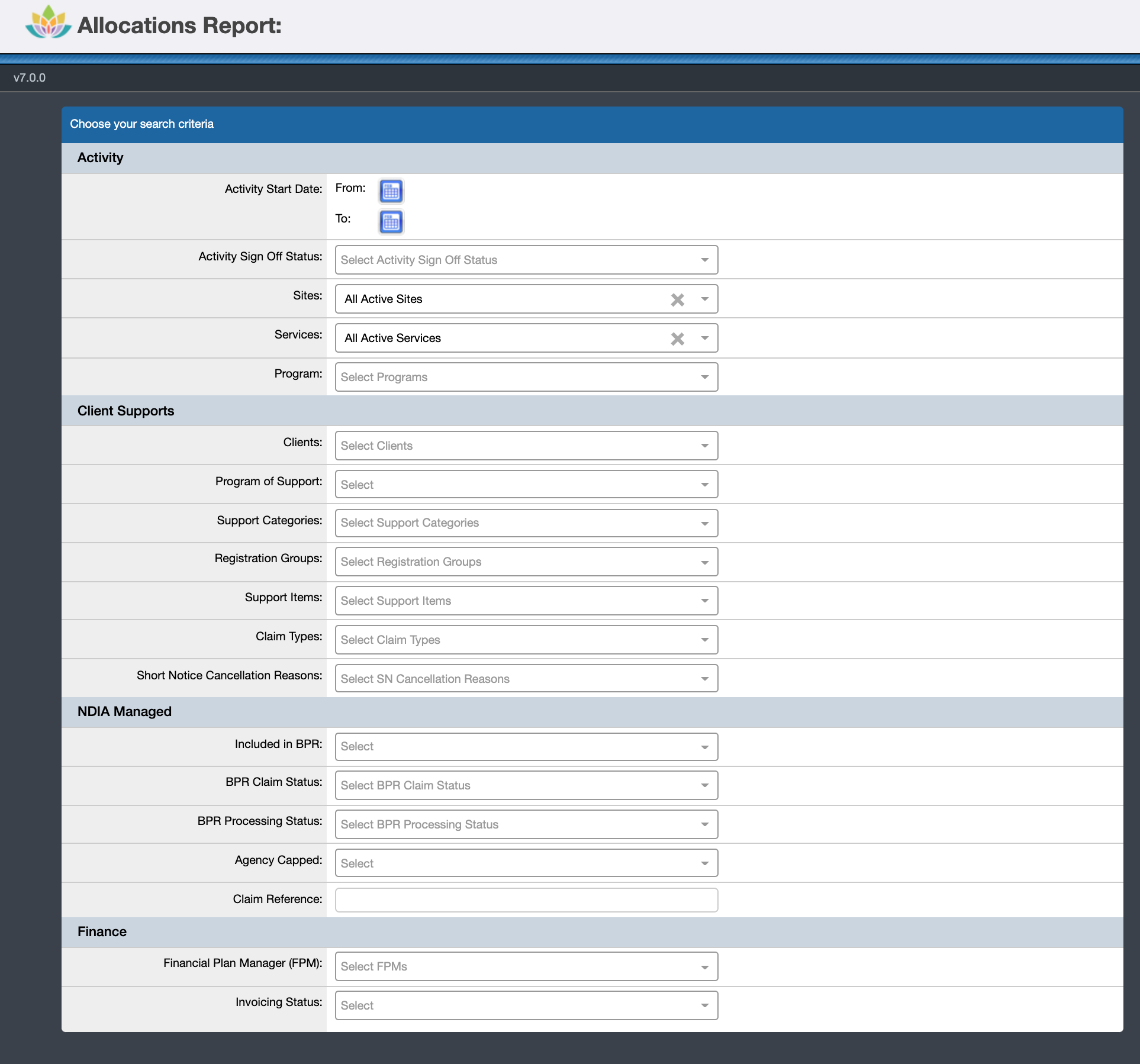
Task: Open the Support Categories dropdown
Action: 526,523
